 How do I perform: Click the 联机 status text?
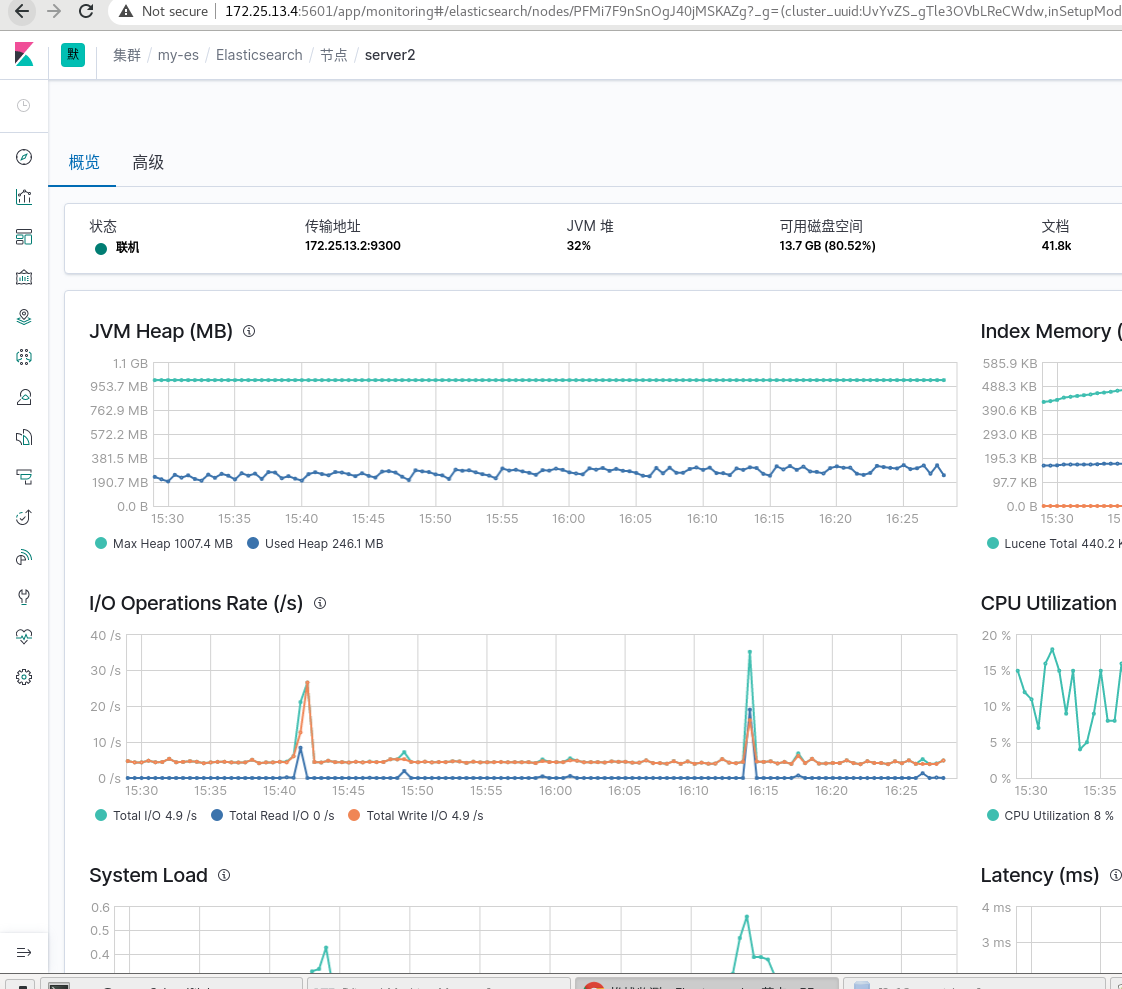coord(127,248)
